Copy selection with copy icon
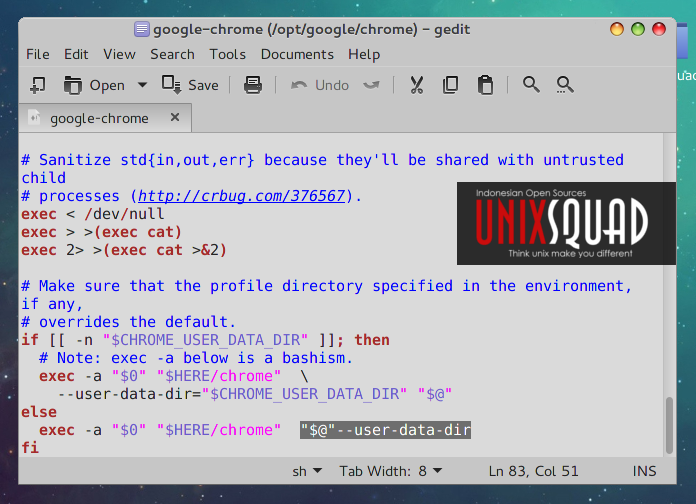Viewport: 696px width, 504px height. pyautogui.click(x=451, y=85)
